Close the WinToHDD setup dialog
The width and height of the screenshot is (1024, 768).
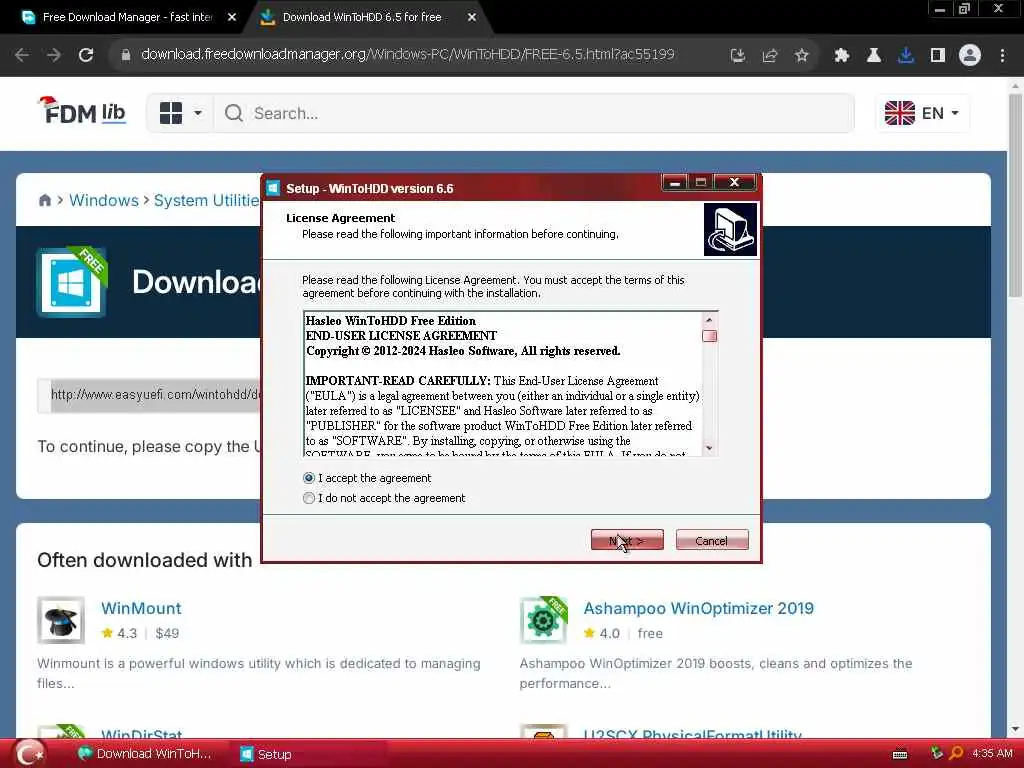coord(734,183)
